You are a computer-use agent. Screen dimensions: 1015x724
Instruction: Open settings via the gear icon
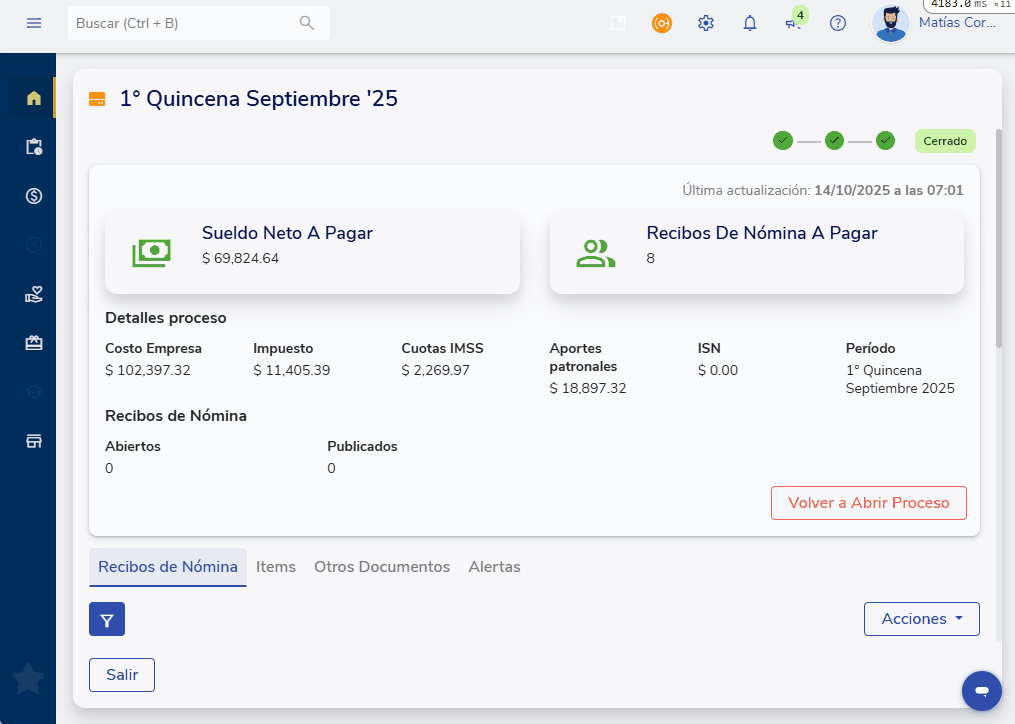(705, 22)
